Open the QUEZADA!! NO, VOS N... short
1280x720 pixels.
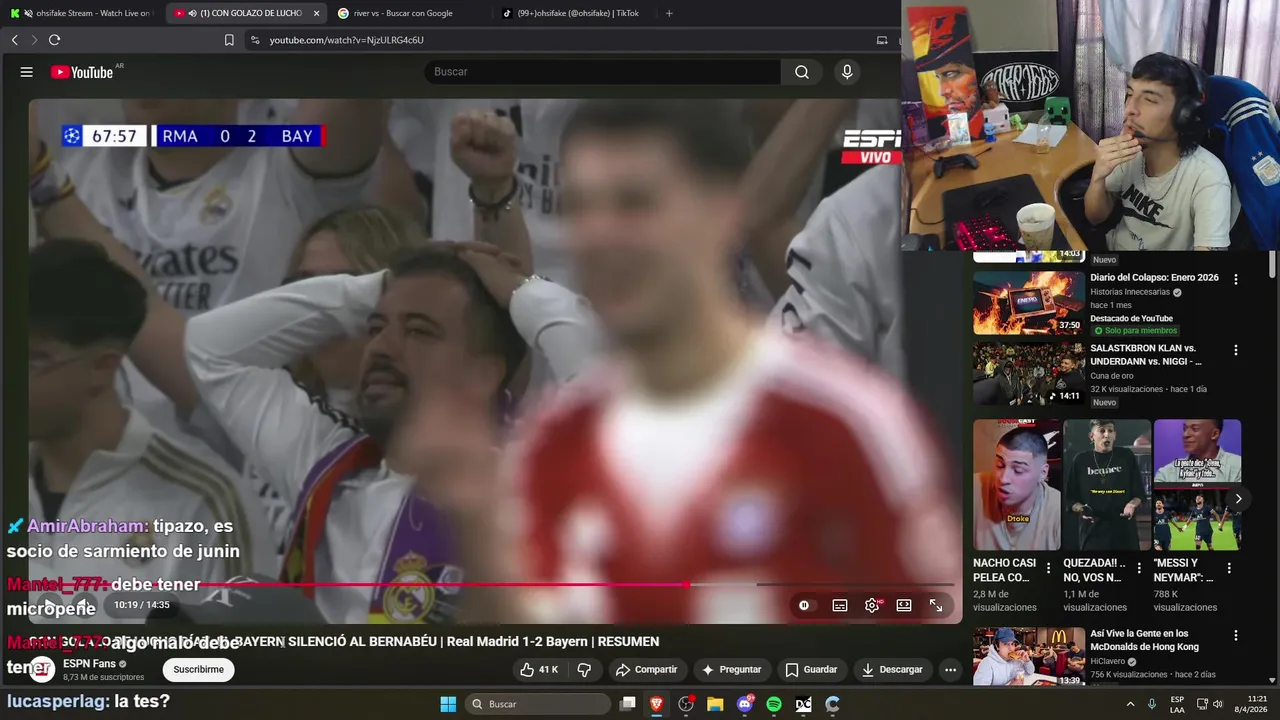click(1107, 485)
